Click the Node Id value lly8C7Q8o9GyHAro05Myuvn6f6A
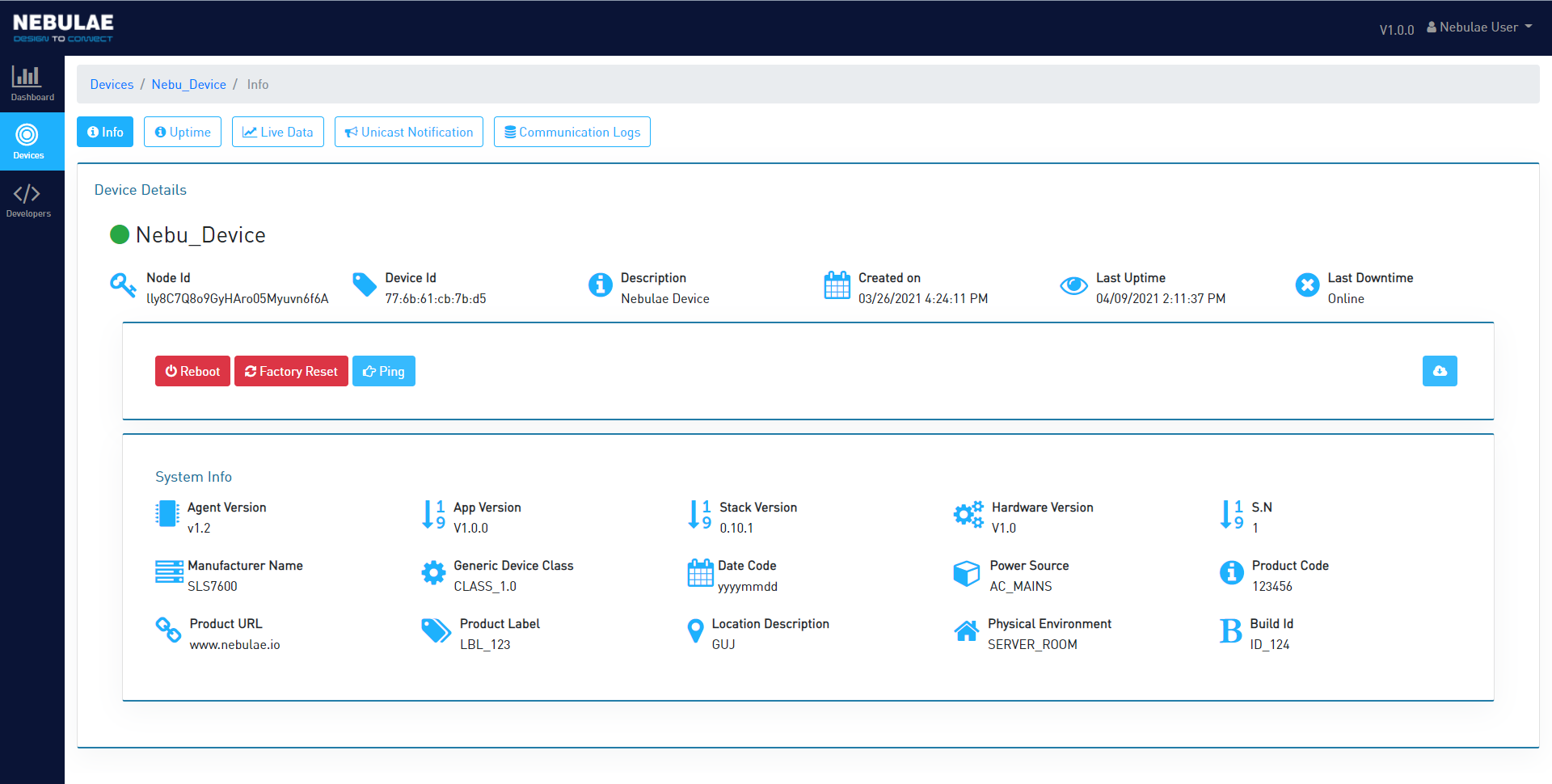Image resolution: width=1552 pixels, height=784 pixels. pyautogui.click(x=237, y=298)
